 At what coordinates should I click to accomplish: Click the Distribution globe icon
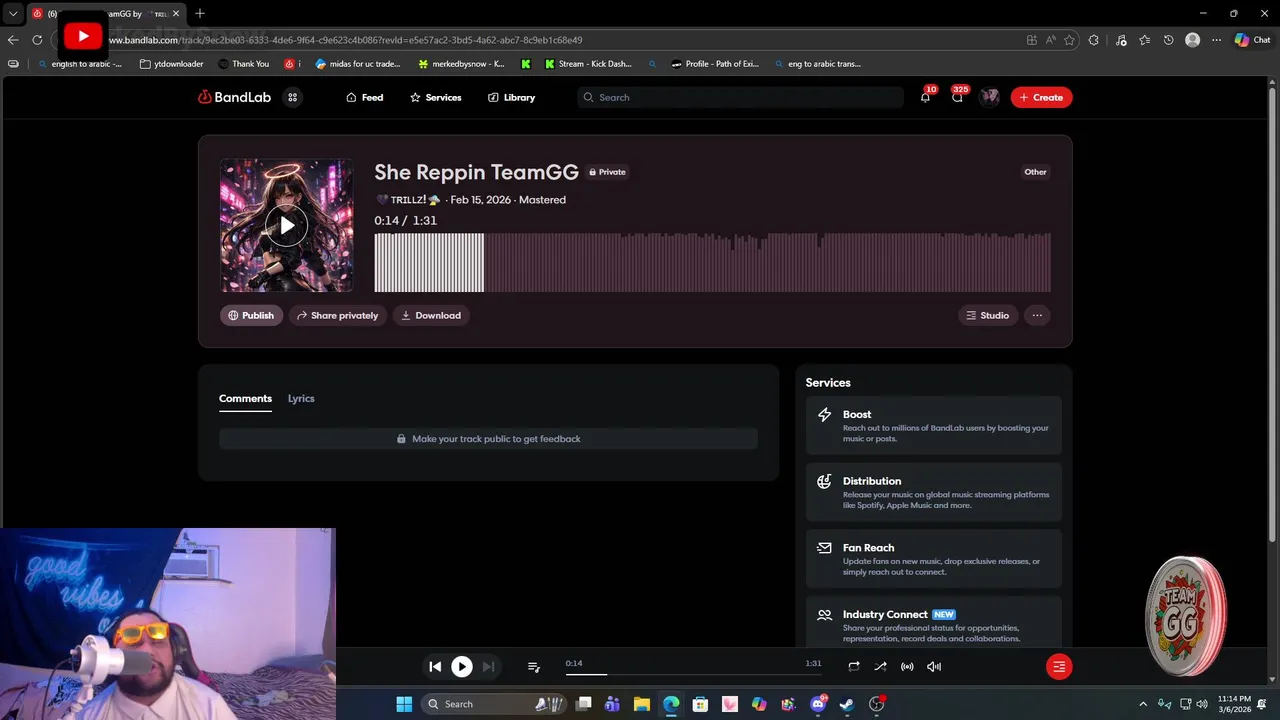(824, 481)
